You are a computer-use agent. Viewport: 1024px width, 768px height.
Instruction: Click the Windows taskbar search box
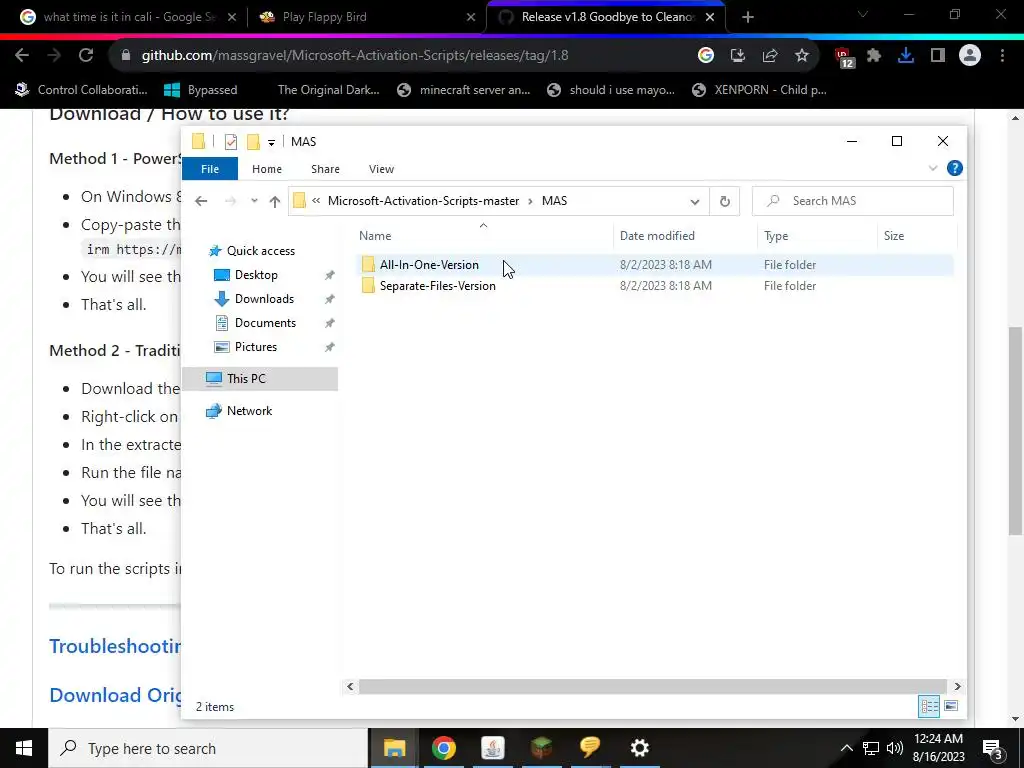point(208,748)
